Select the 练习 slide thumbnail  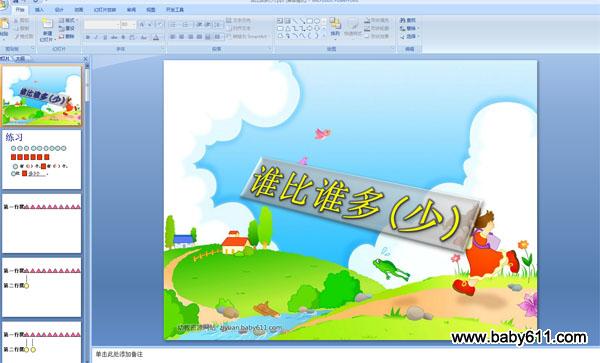pyautogui.click(x=42, y=159)
